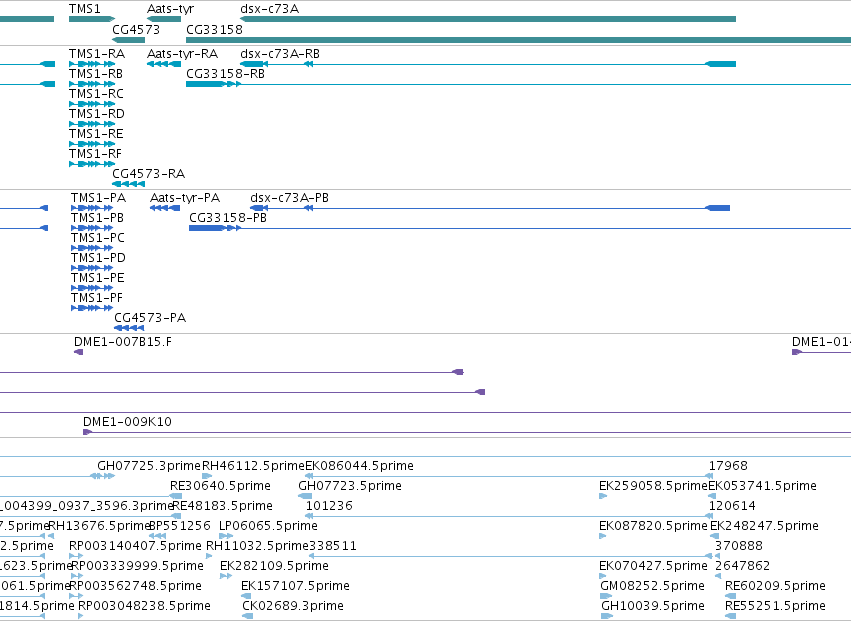The height and width of the screenshot is (621, 851).
Task: Click the Aats-tyr-RA transcript label
Action: point(182,54)
